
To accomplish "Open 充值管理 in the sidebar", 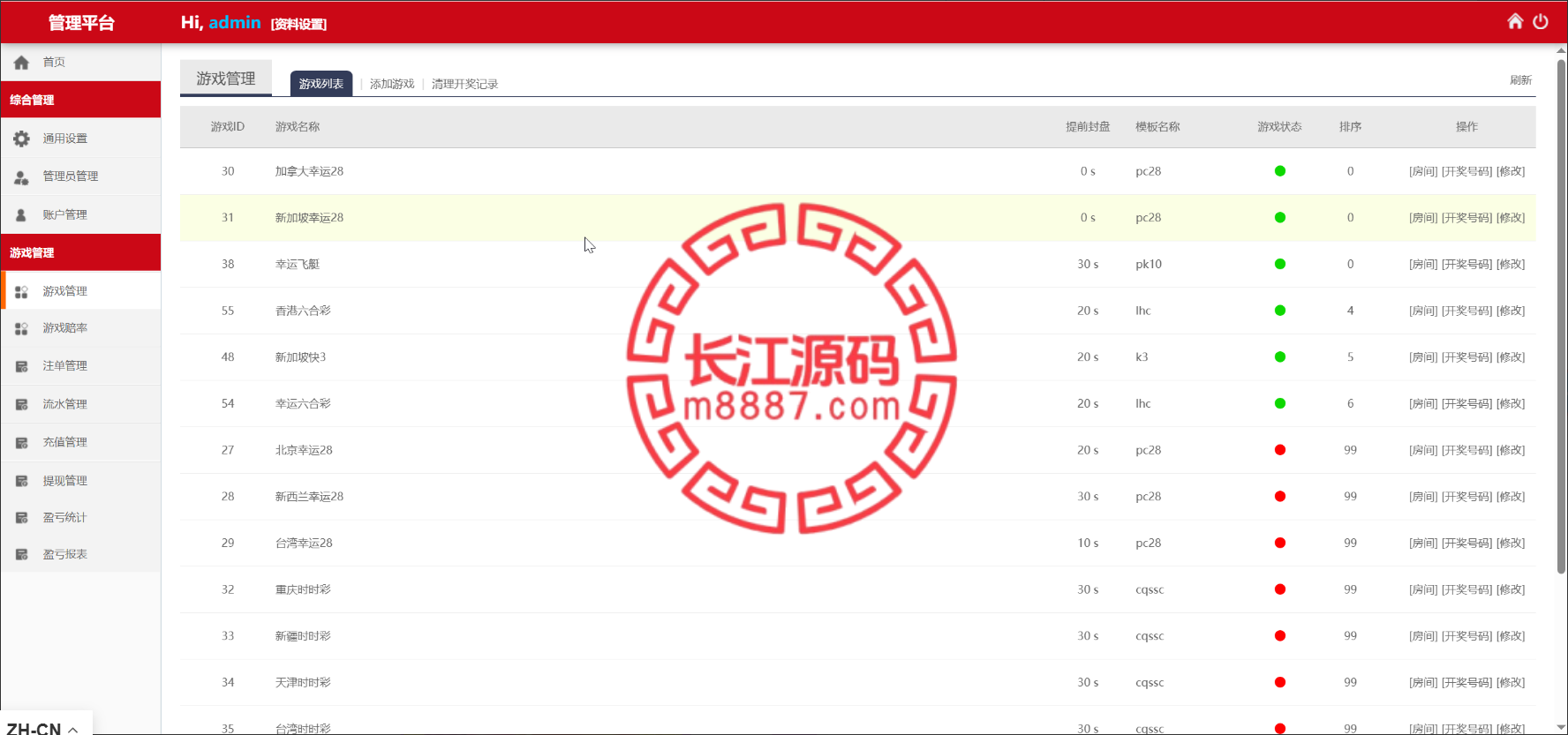I will coord(80,442).
